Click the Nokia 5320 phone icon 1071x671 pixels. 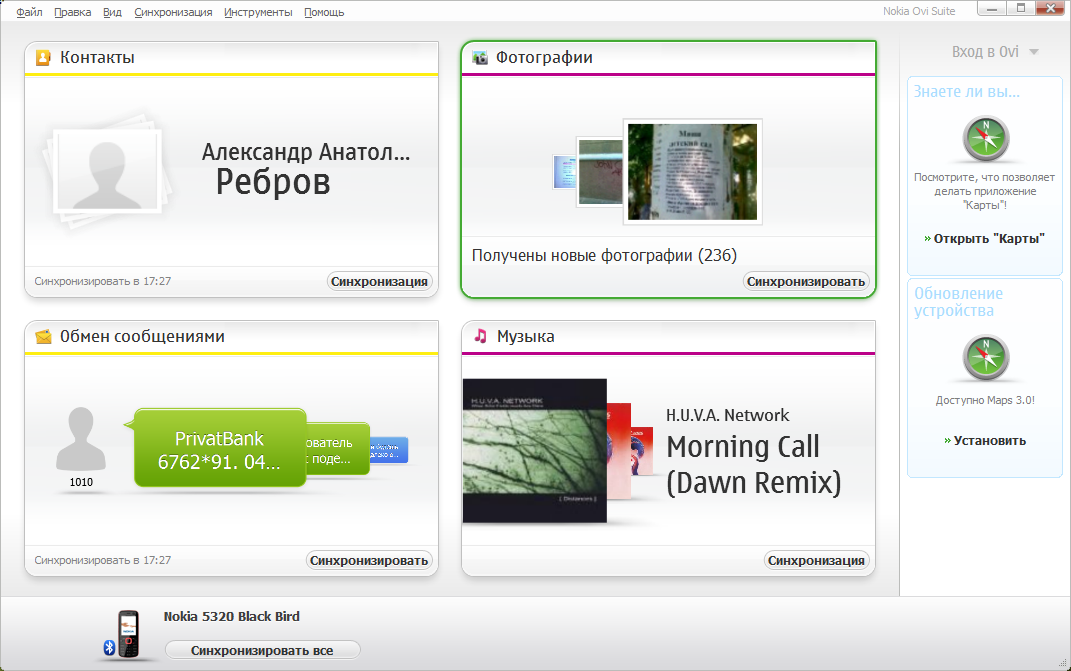click(128, 633)
